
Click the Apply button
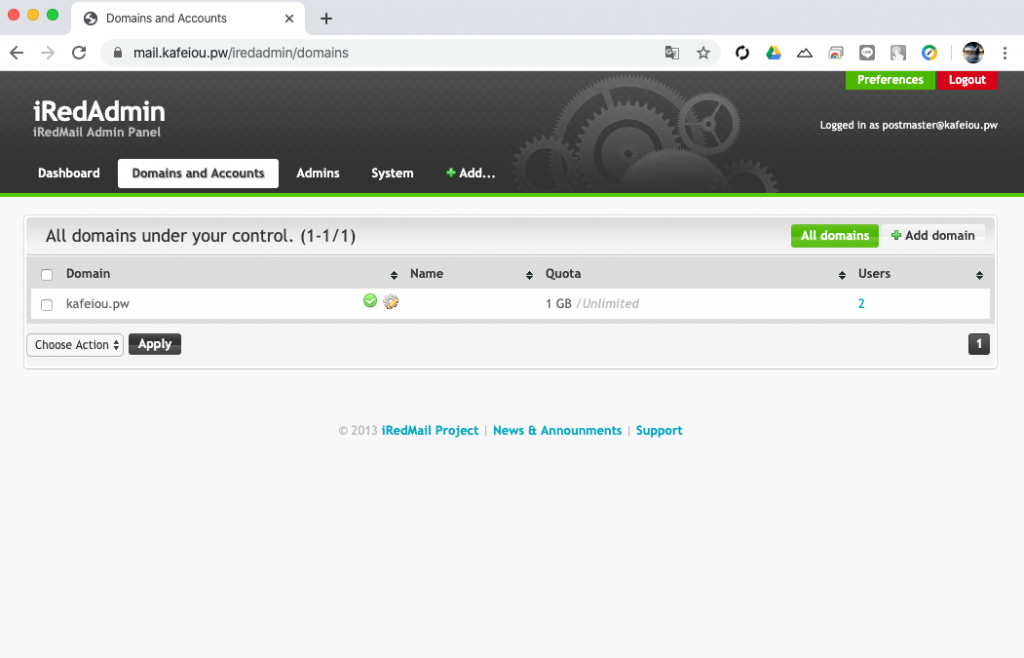click(x=155, y=344)
